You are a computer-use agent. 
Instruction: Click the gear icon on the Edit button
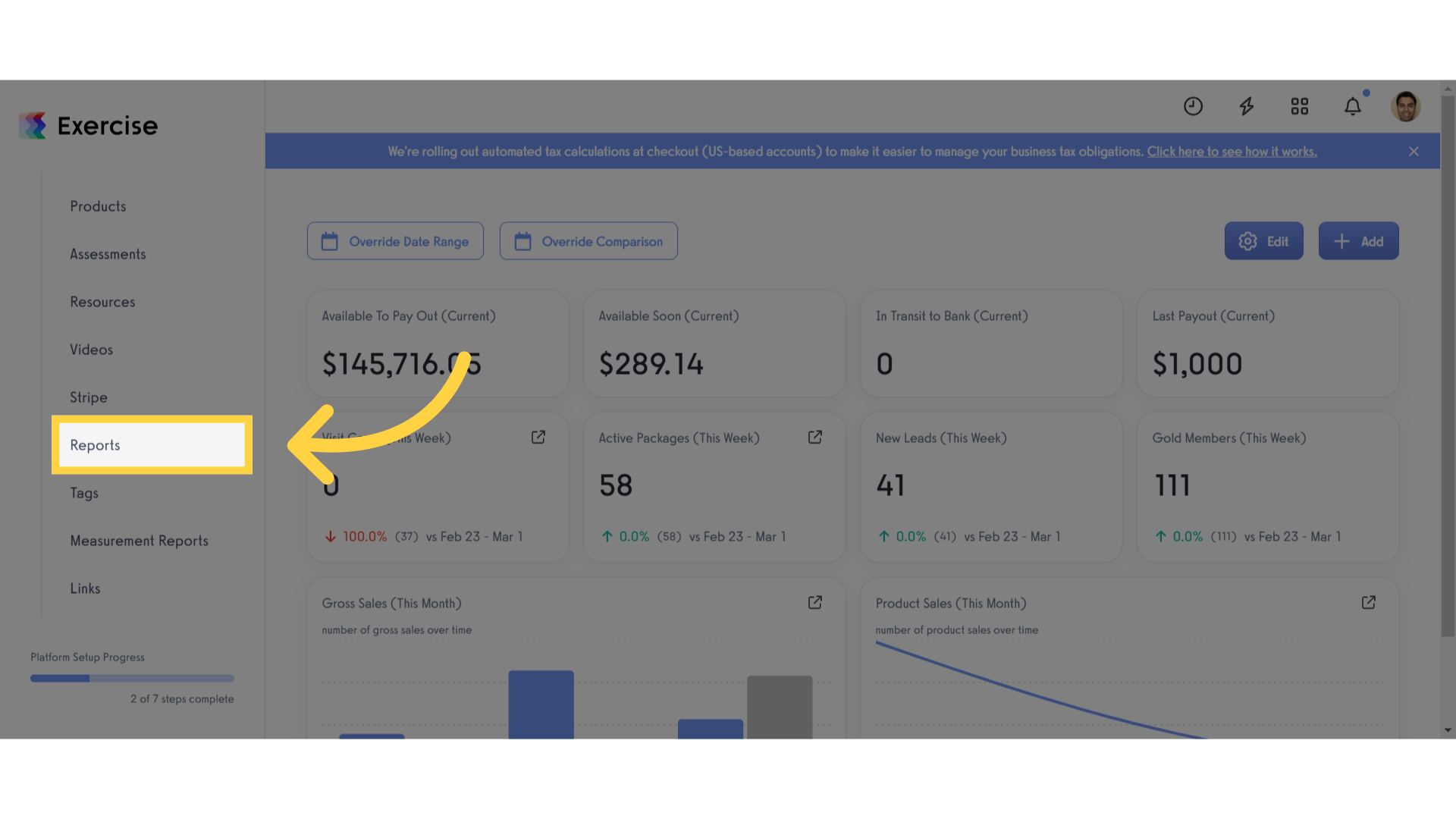coord(1247,241)
